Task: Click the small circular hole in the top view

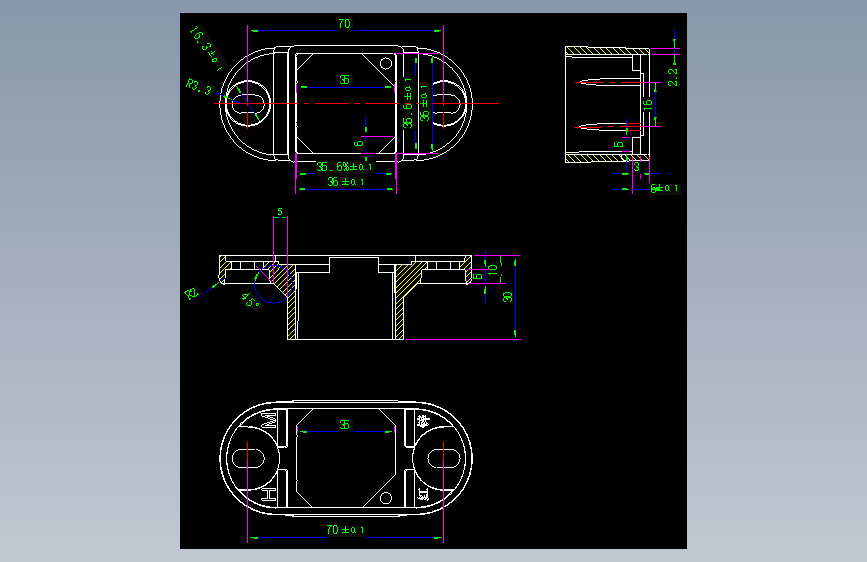Action: tap(386, 63)
